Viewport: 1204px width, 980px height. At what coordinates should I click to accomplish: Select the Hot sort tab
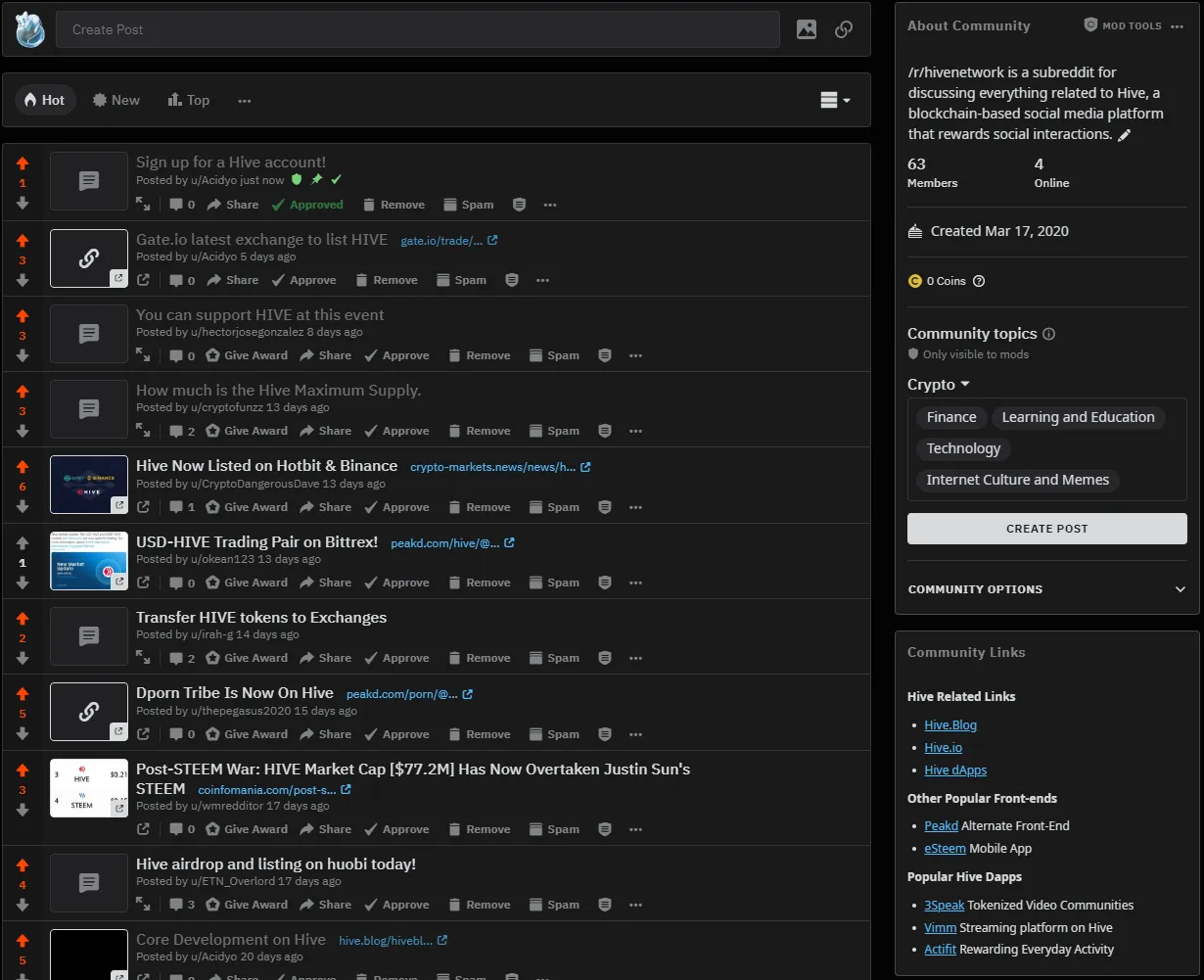(45, 100)
